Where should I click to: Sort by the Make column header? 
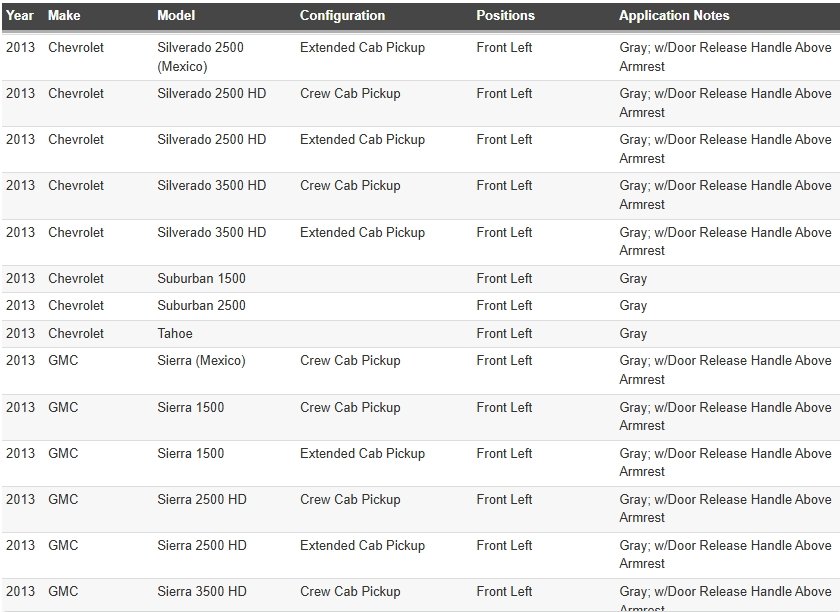[x=64, y=16]
